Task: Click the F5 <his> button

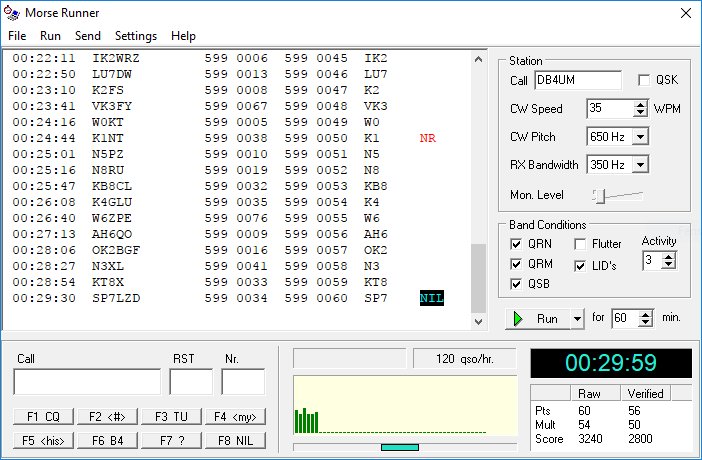Action: pos(43,440)
